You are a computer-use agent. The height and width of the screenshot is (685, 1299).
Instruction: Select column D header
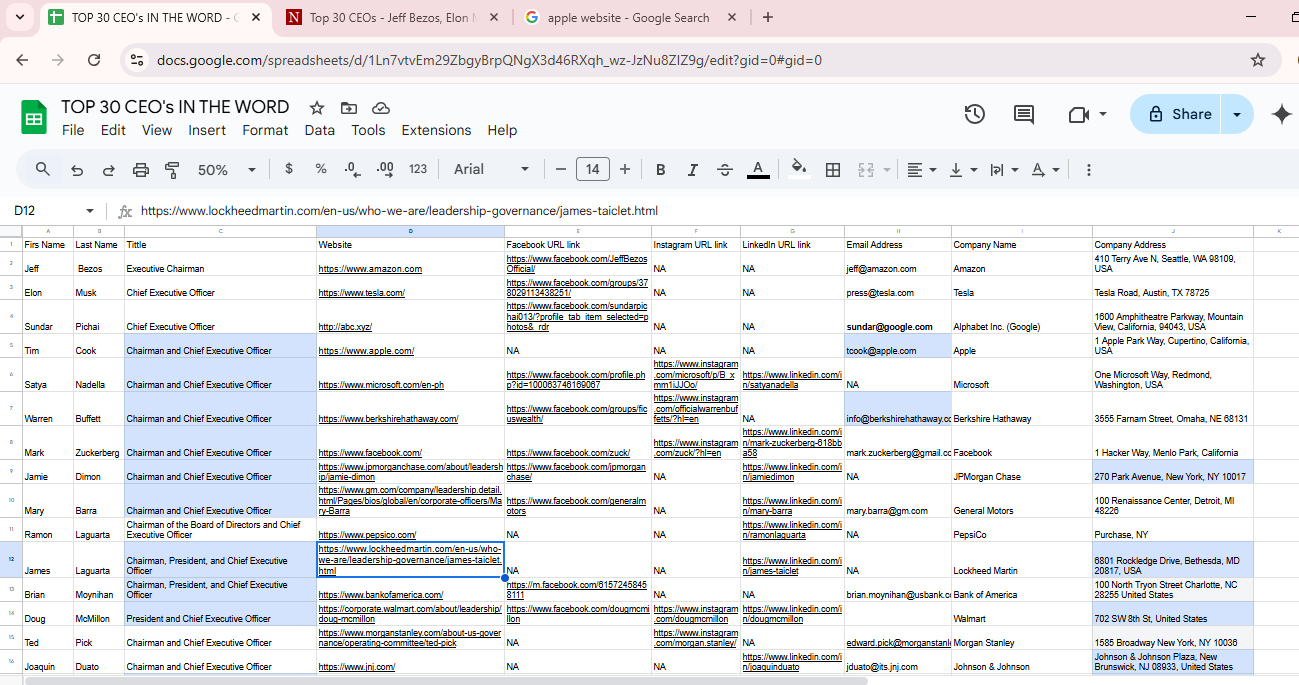(410, 232)
